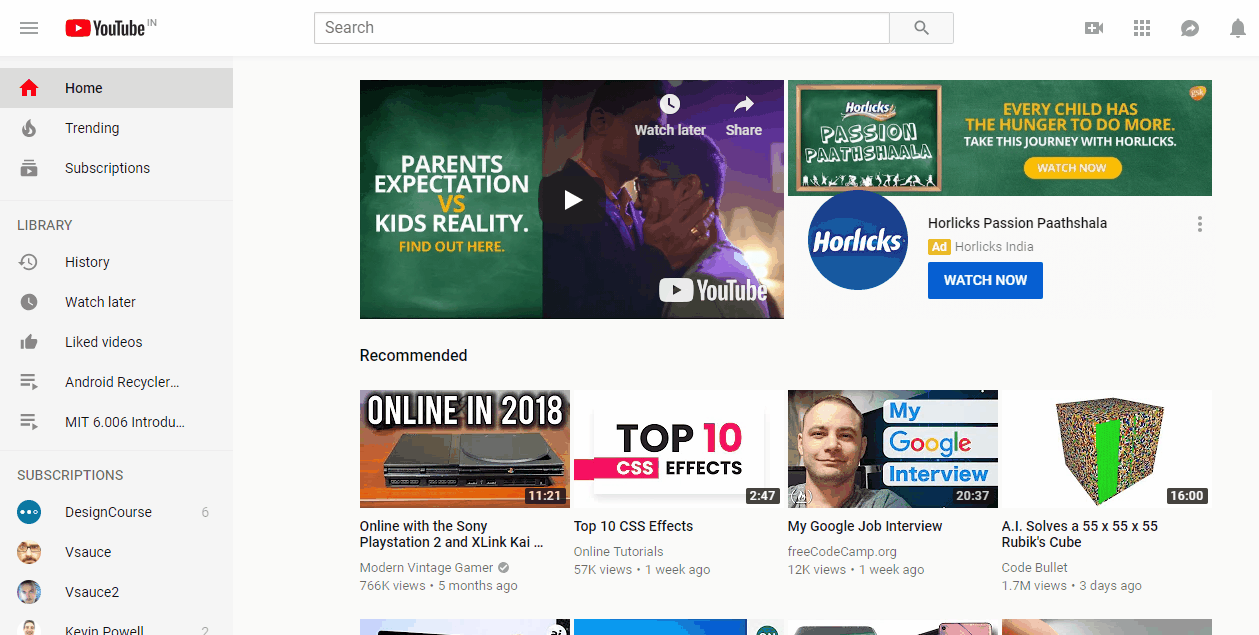Open the Android Recycler playlist
The width and height of the screenshot is (1259, 635).
coord(116,382)
